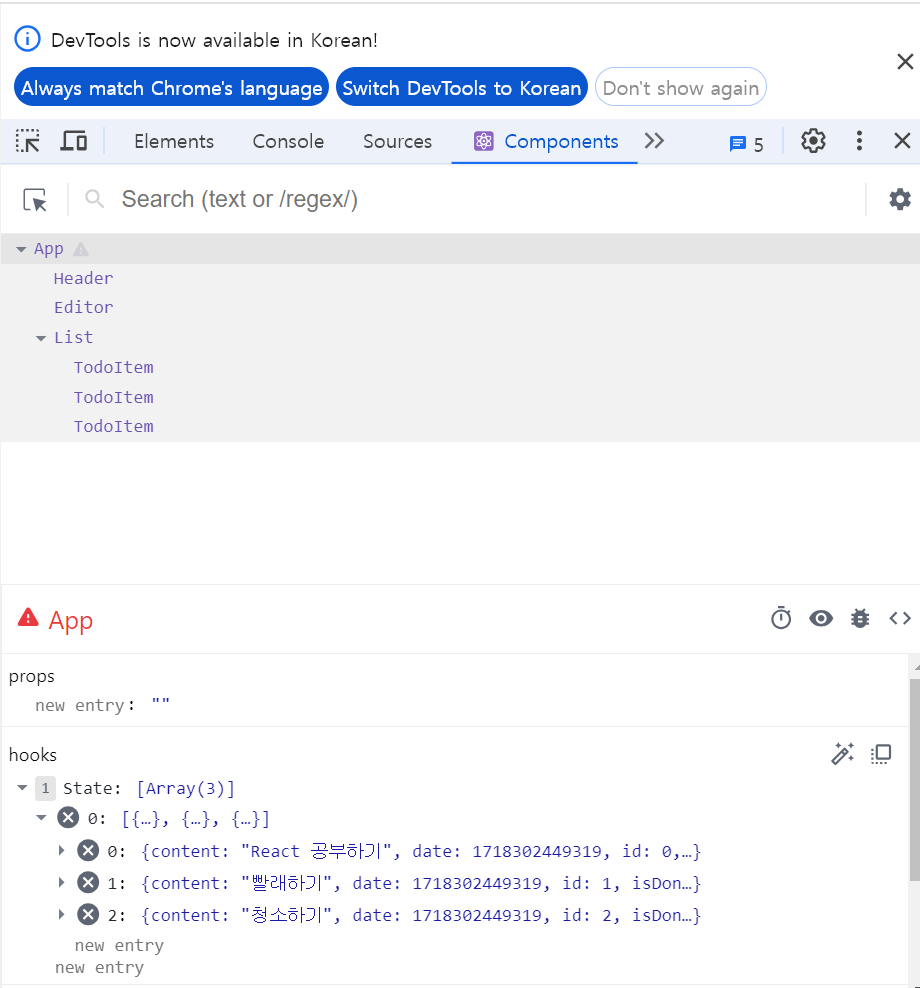Close the DevTools panel
Viewport: 920px width, 988px height.
point(902,141)
